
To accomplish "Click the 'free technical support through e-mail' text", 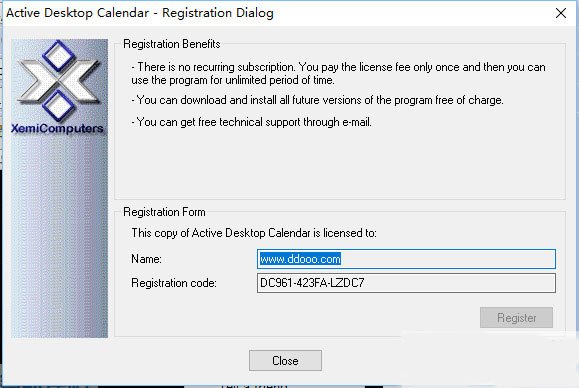I will click(251, 122).
